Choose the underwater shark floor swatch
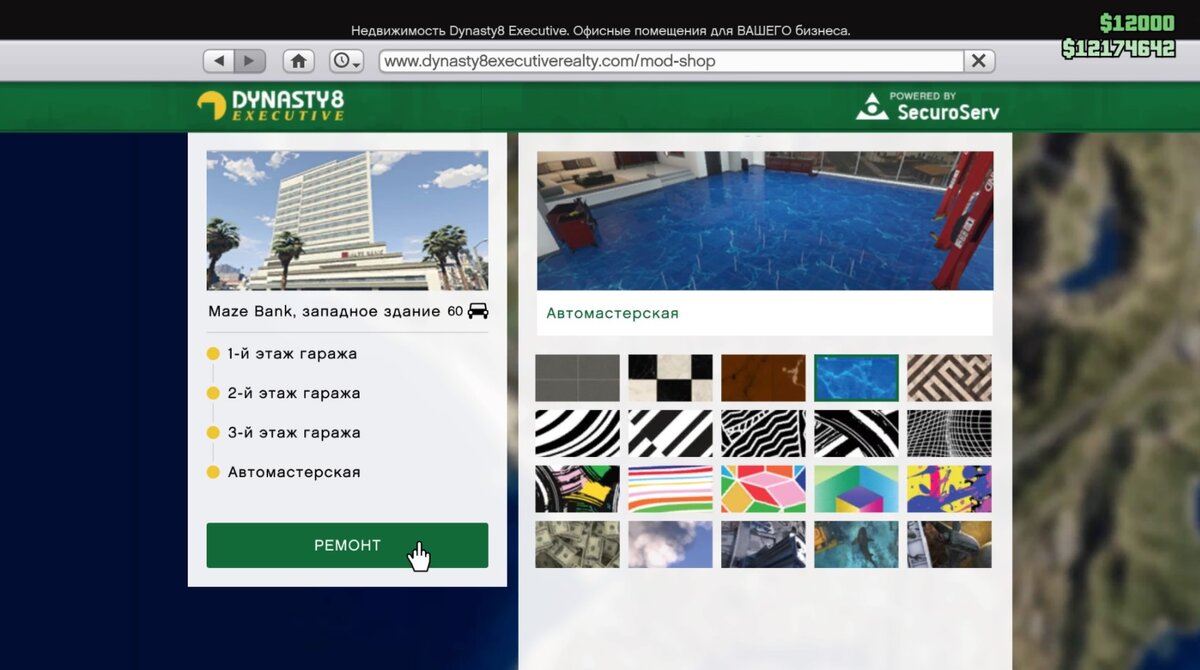 856,544
